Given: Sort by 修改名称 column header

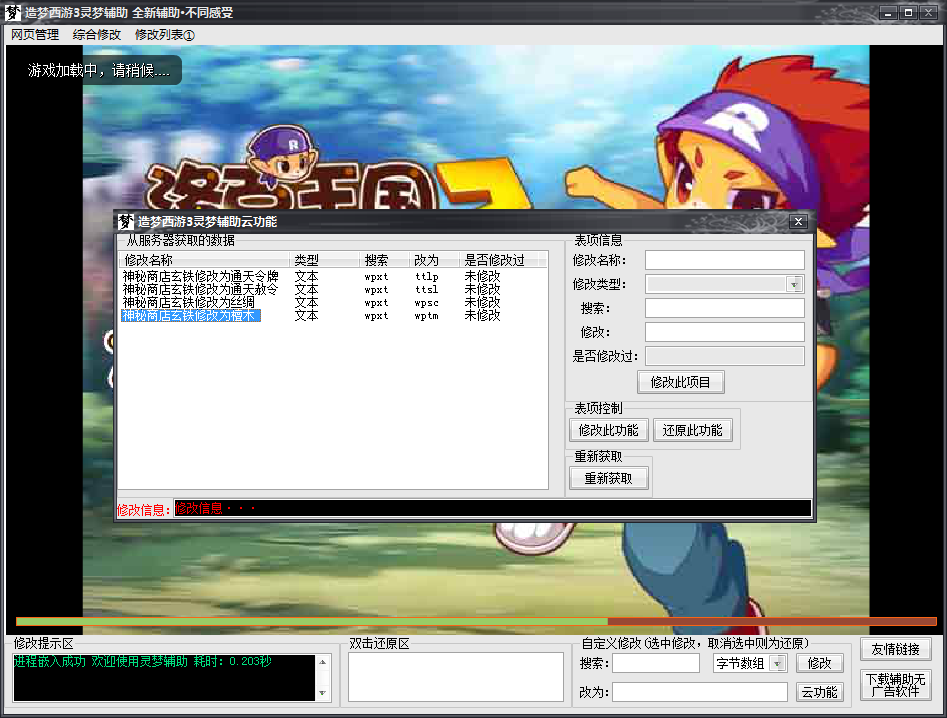Looking at the screenshot, I should point(204,260).
